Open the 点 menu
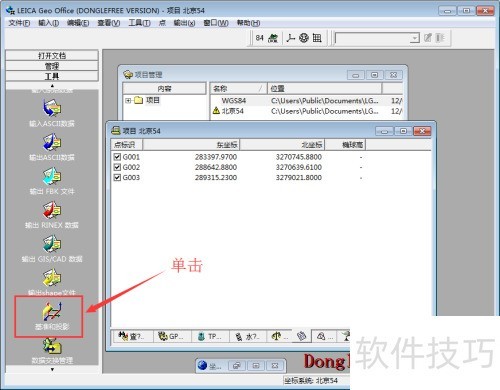This screenshot has height=390, width=500. coord(162,23)
